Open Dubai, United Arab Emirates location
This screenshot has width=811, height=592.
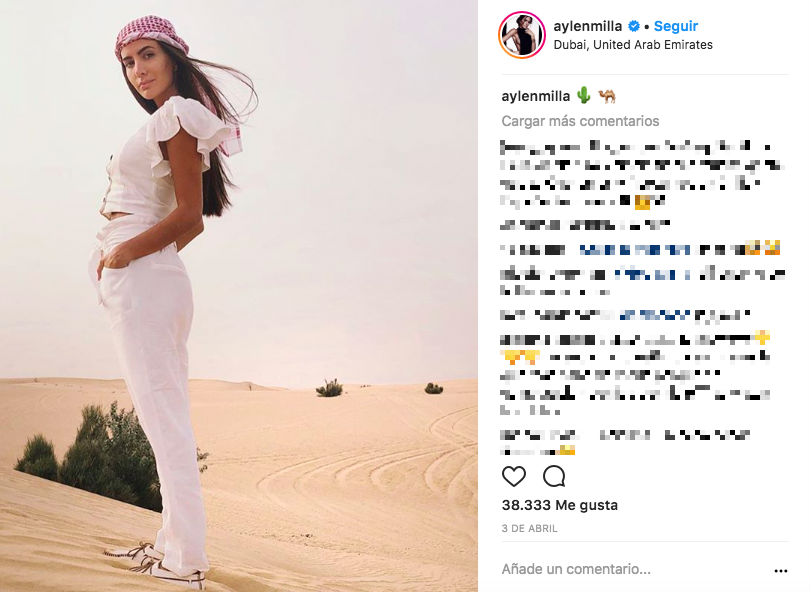(x=633, y=45)
